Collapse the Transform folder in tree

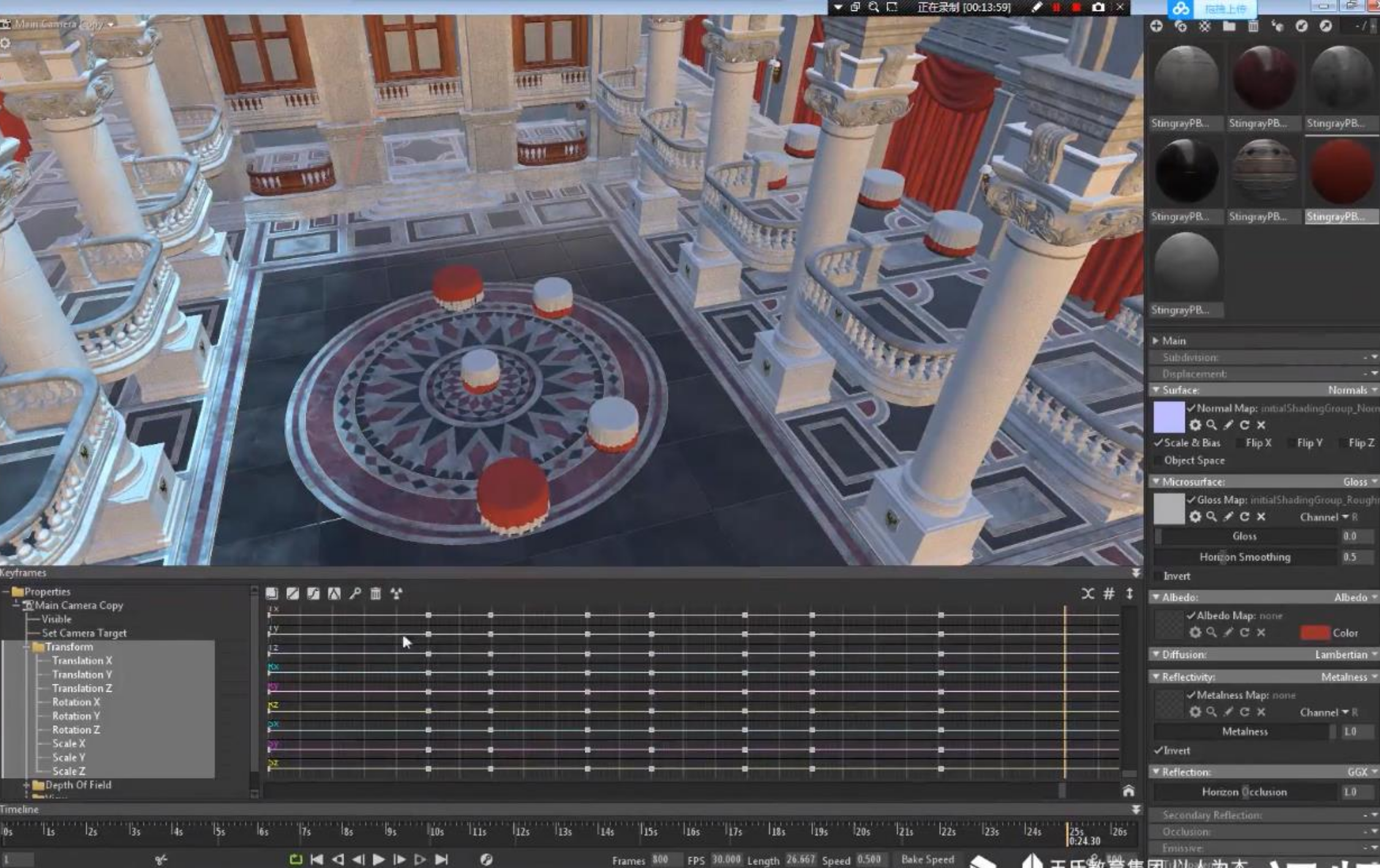coord(28,647)
